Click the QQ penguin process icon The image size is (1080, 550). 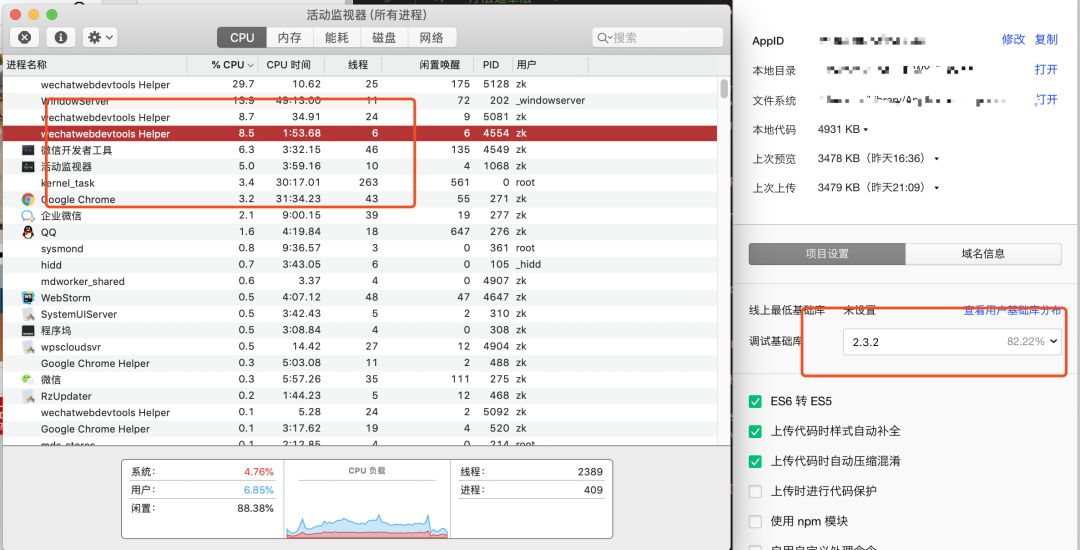click(x=28, y=232)
